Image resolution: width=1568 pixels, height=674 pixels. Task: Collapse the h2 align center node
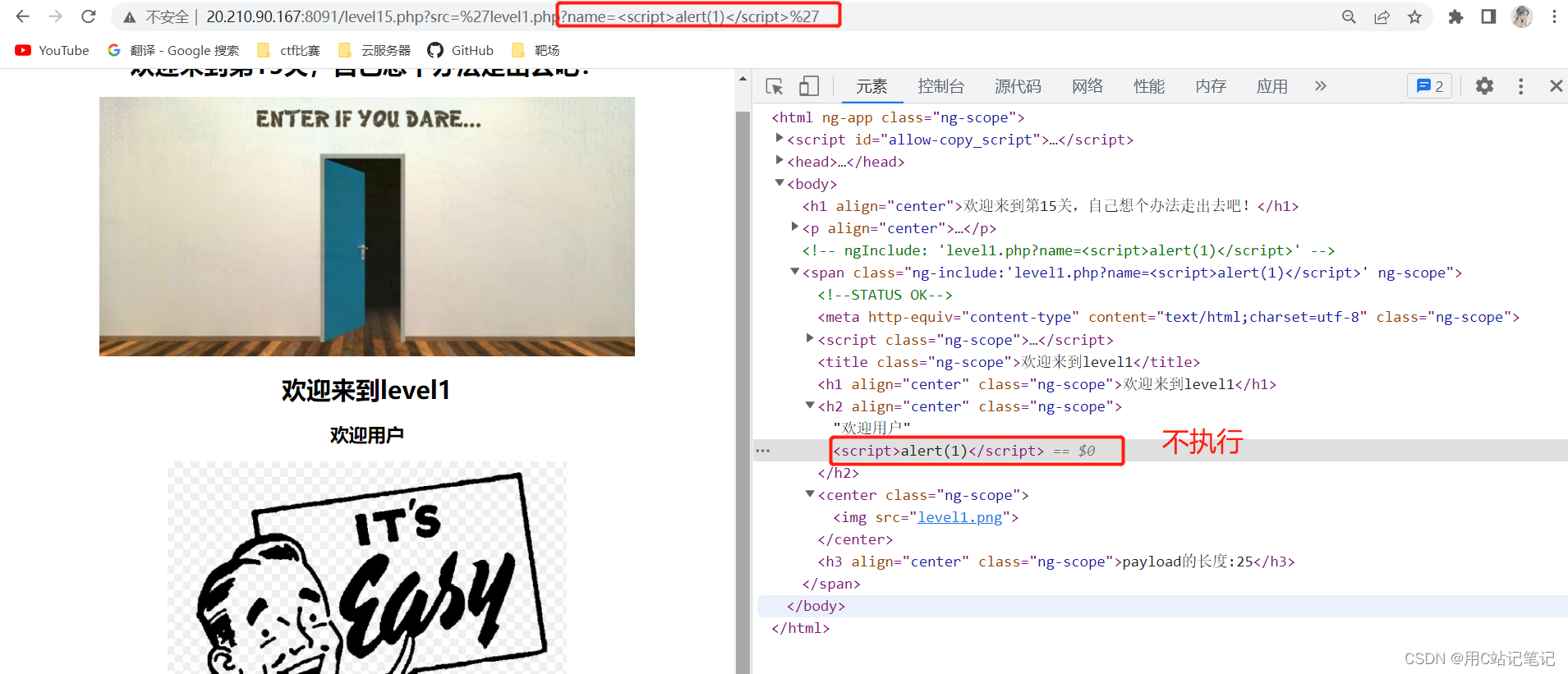click(810, 406)
